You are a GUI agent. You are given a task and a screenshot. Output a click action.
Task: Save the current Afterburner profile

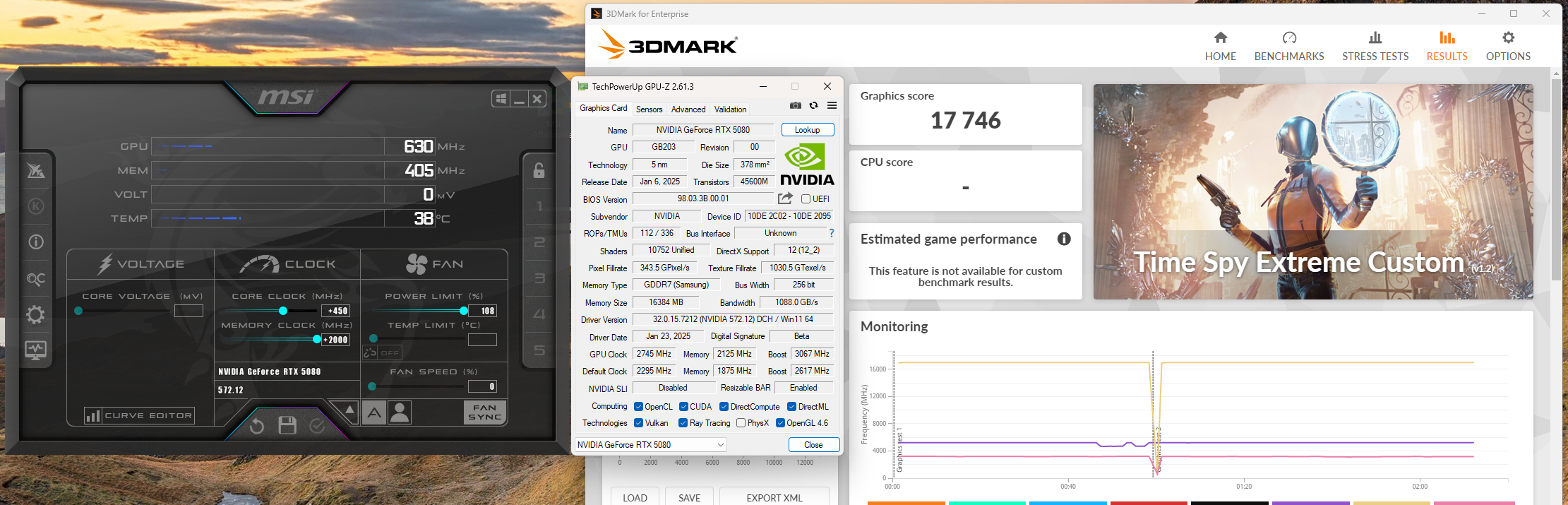coord(287,425)
